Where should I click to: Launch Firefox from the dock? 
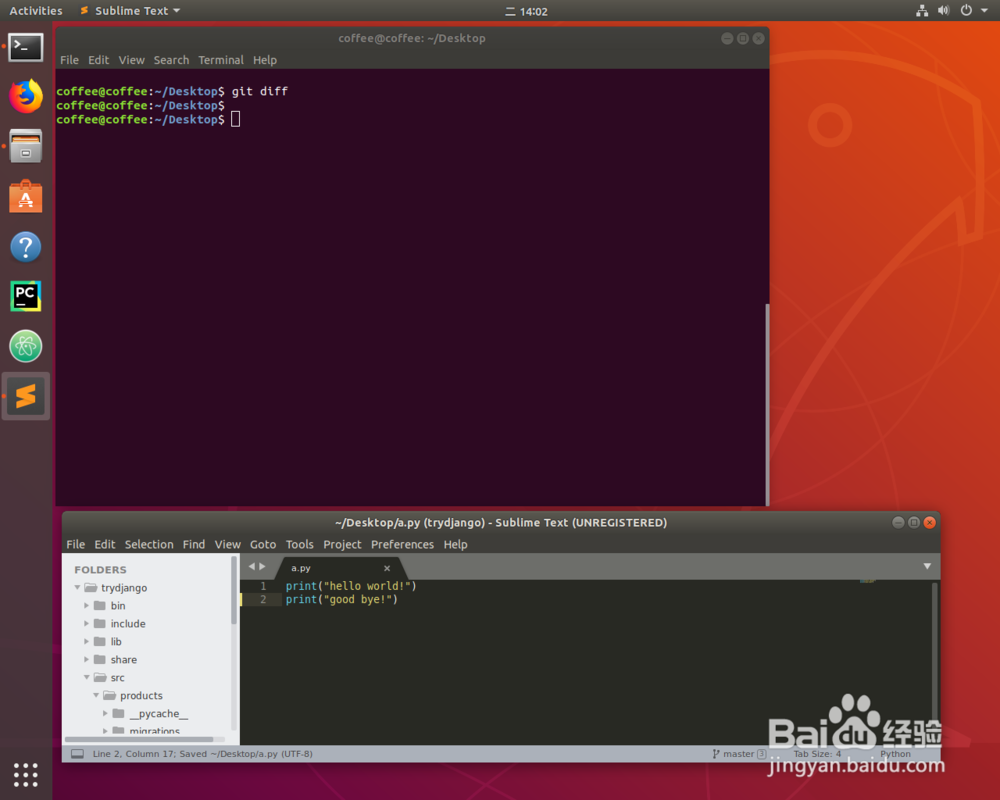[26, 96]
